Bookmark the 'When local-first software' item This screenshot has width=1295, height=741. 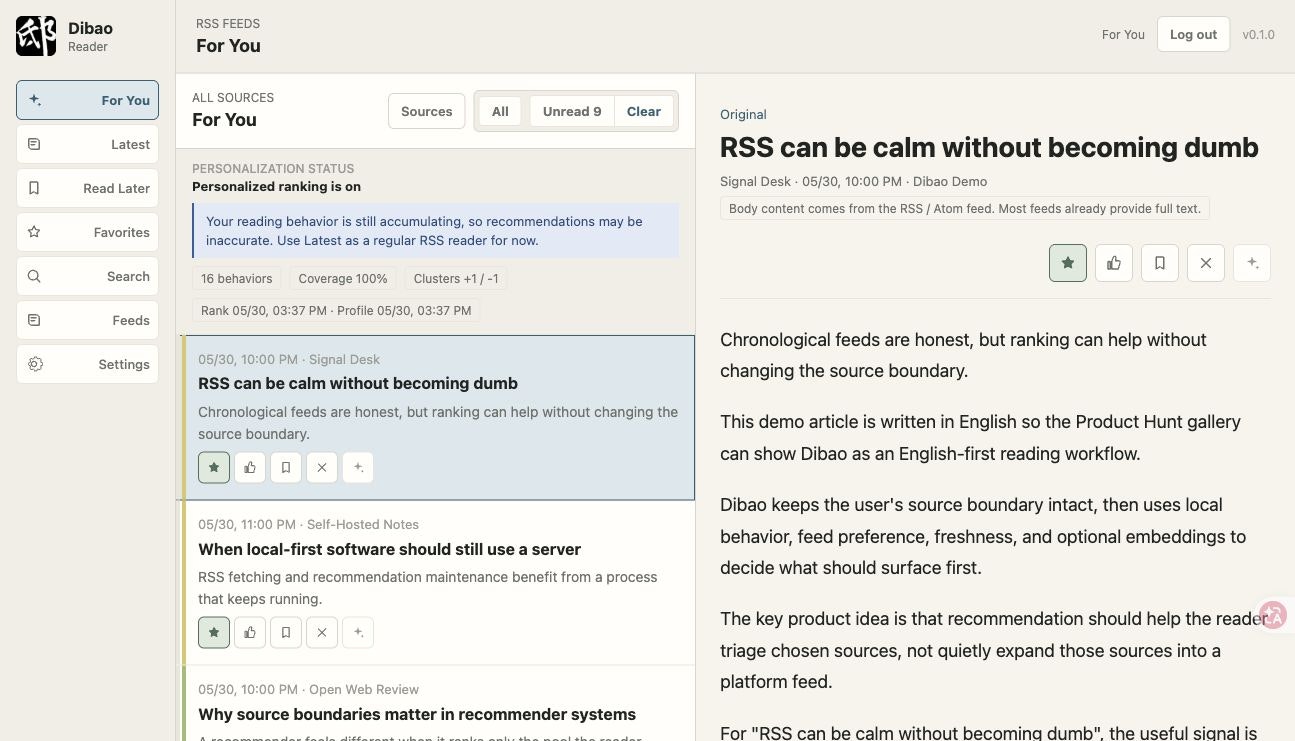pos(286,632)
